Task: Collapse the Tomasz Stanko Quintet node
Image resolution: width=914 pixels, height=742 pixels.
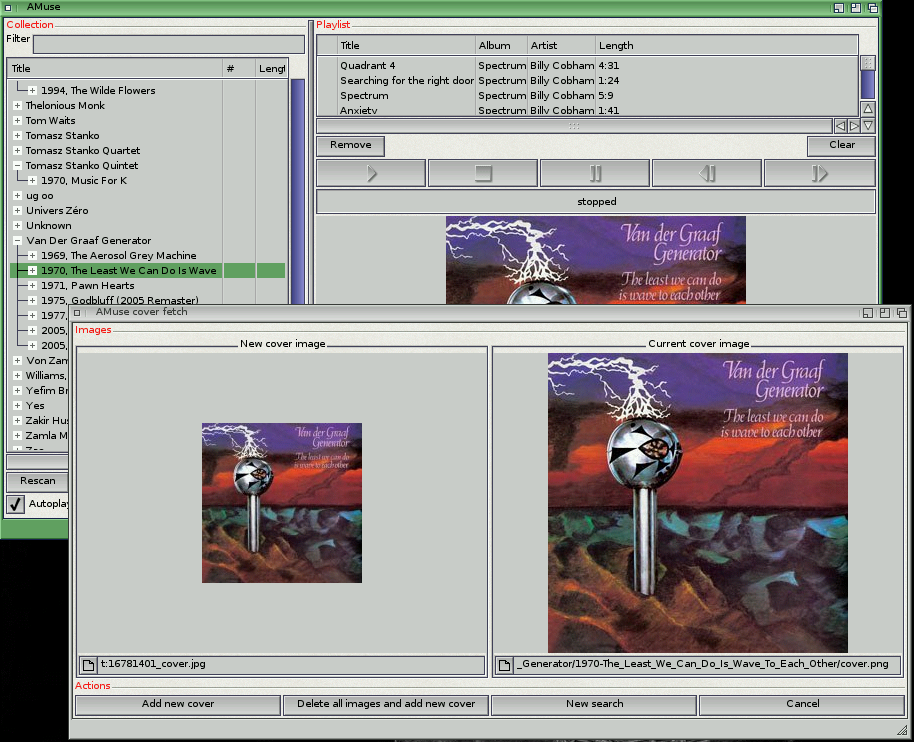Action: pos(17,166)
